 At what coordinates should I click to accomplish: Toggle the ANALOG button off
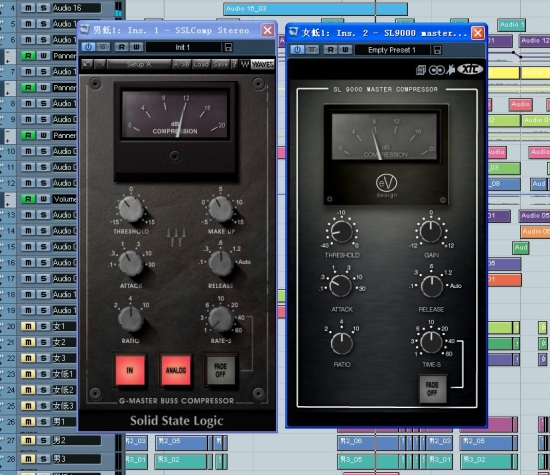[x=176, y=370]
